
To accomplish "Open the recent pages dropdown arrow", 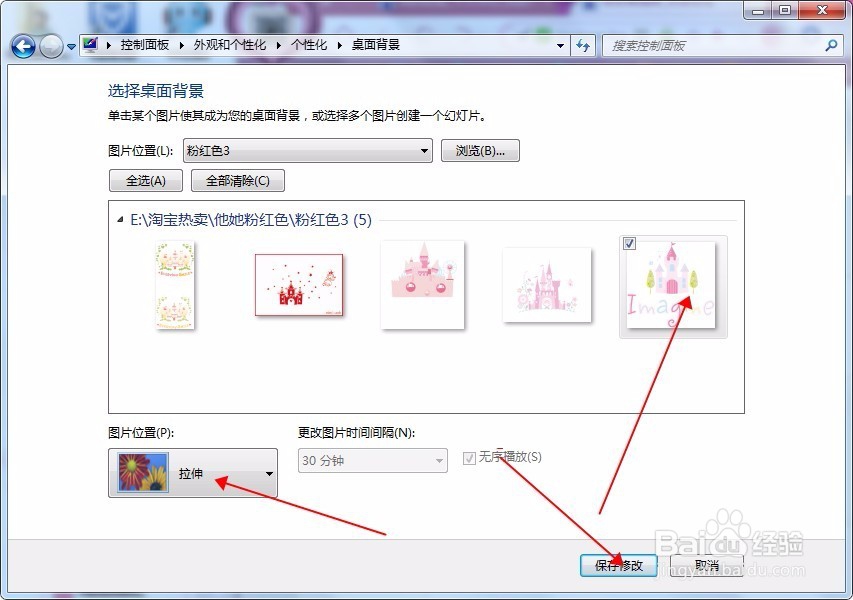I will pyautogui.click(x=71, y=47).
